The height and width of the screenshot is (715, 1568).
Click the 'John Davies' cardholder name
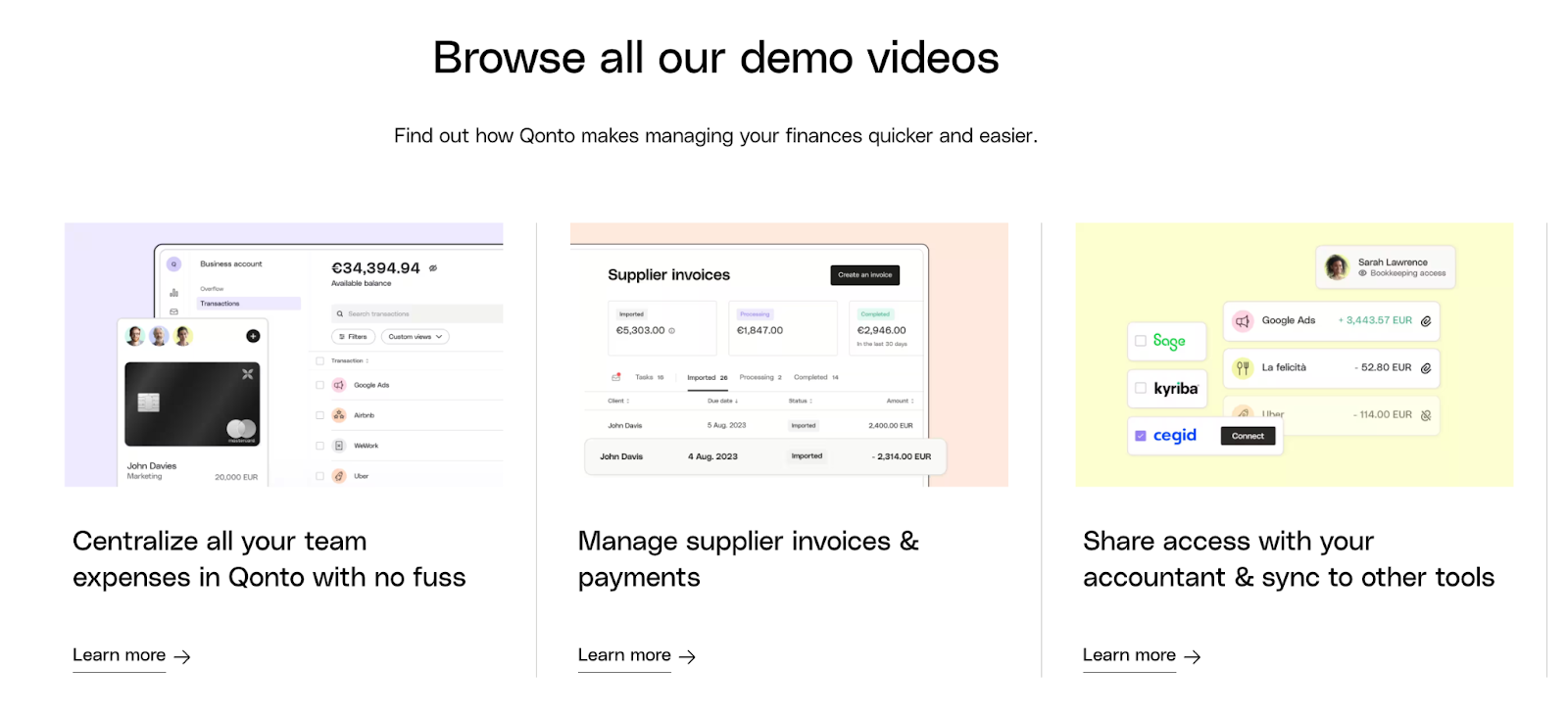pos(152,466)
